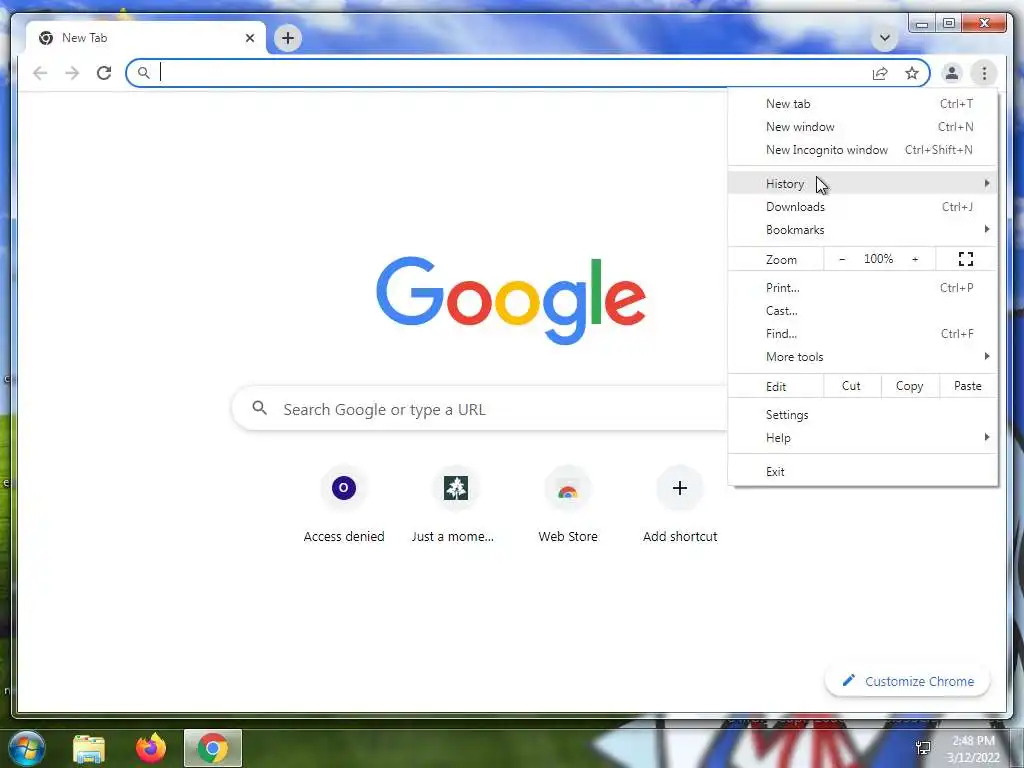Expand the More tools submenu
This screenshot has width=1024, height=768.
[863, 357]
